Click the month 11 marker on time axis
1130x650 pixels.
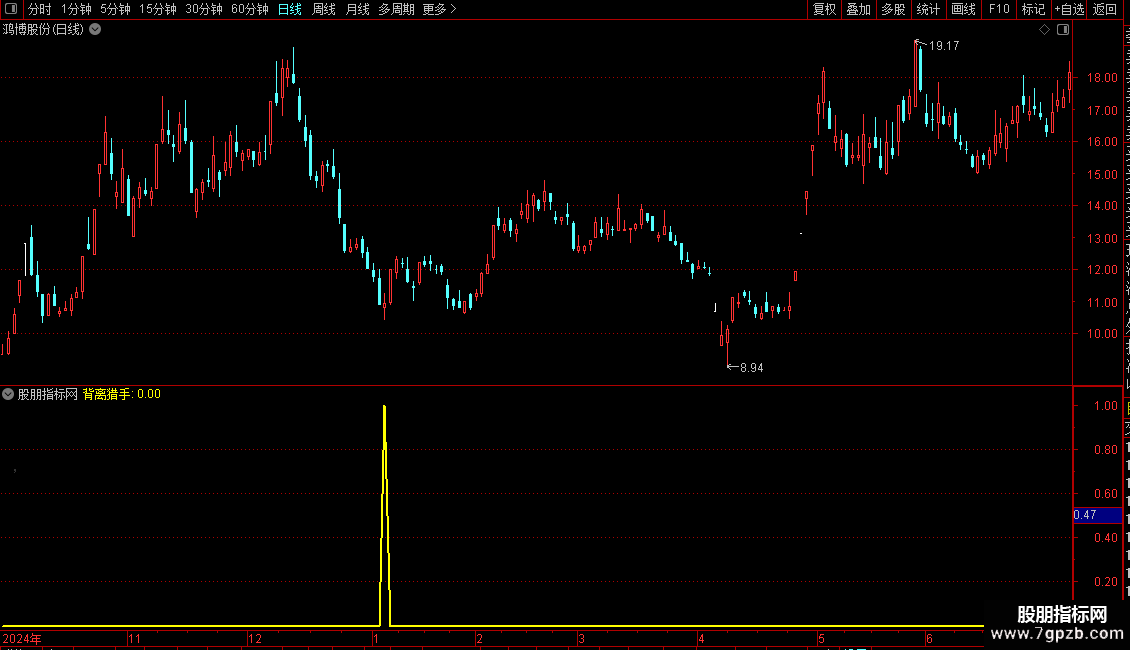[135, 639]
